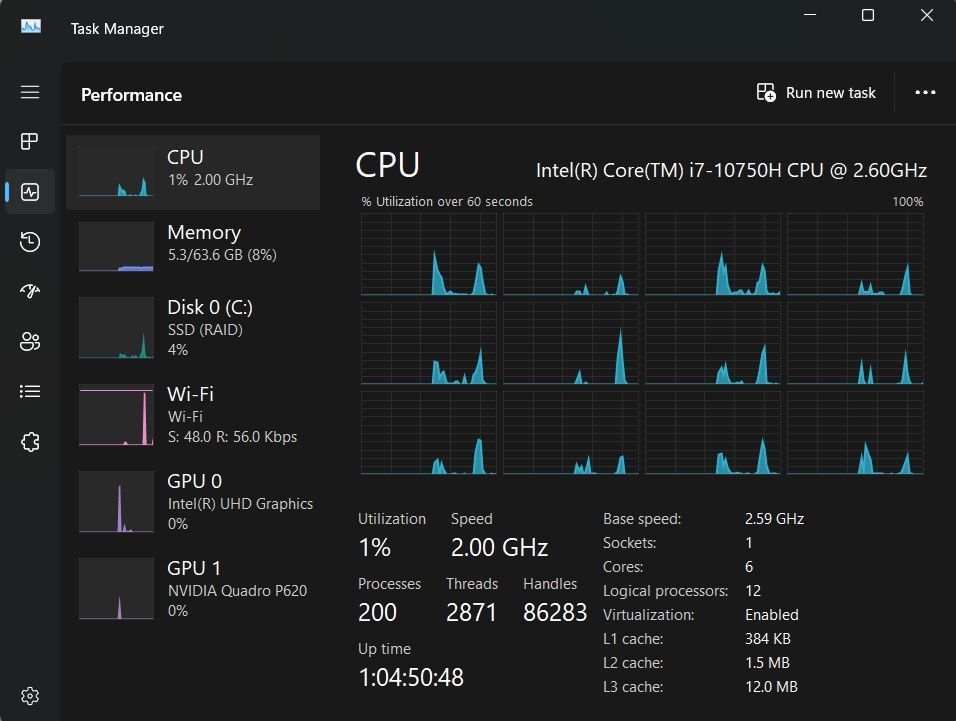The width and height of the screenshot is (956, 721).
Task: Select the CPU entry in resource list
Action: [193, 172]
